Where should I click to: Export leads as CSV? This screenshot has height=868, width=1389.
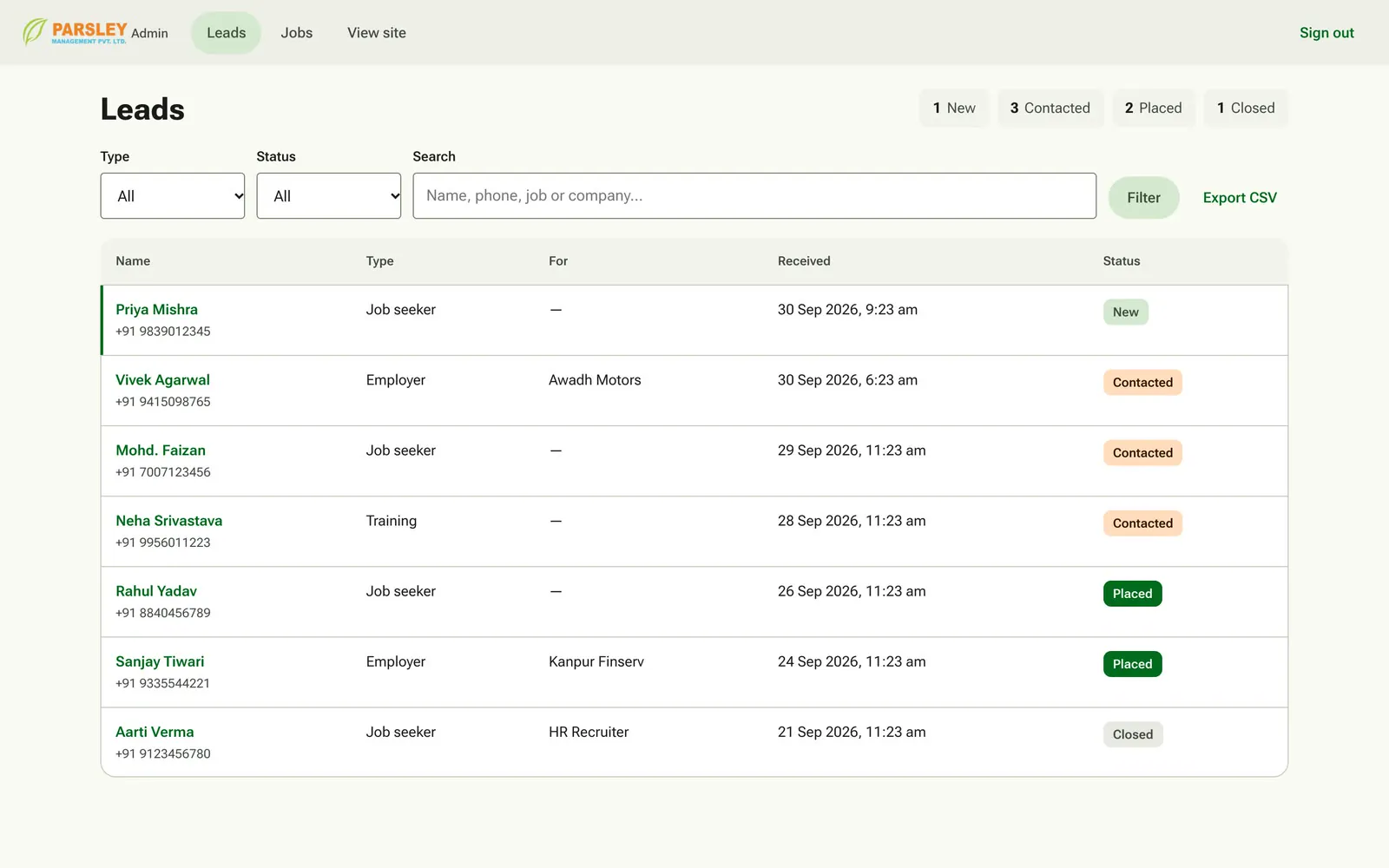tap(1240, 198)
